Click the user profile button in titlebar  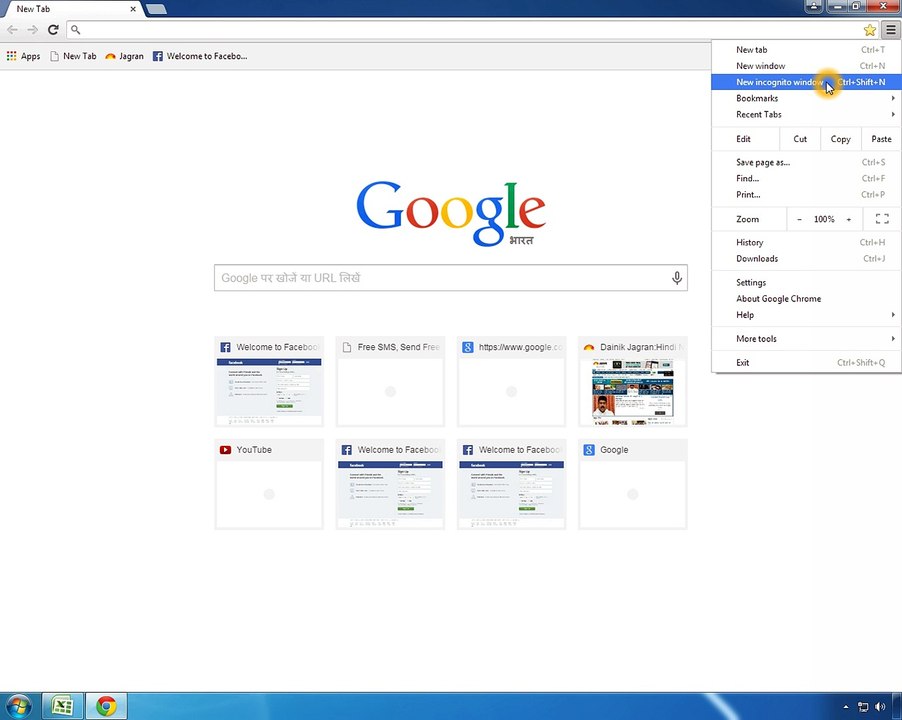(x=813, y=6)
